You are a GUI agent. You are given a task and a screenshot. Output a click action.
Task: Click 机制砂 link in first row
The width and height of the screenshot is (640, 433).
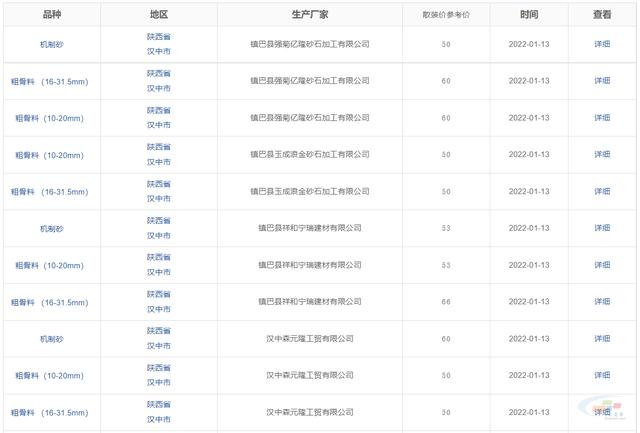click(52, 44)
